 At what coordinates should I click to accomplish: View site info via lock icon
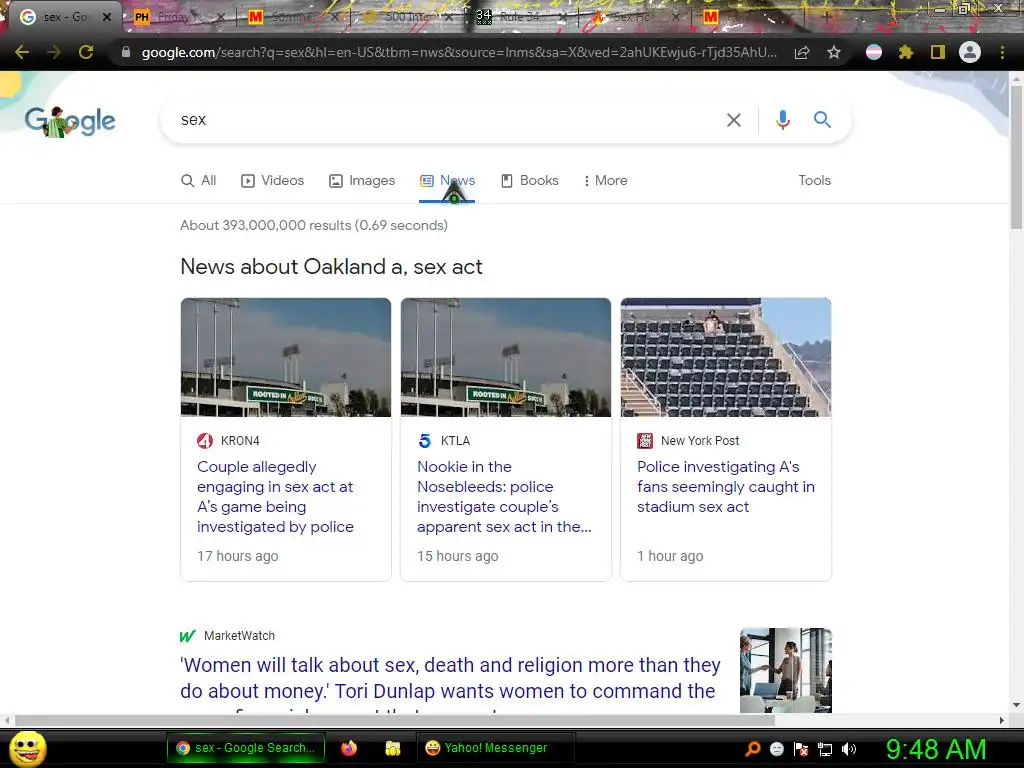[x=126, y=52]
